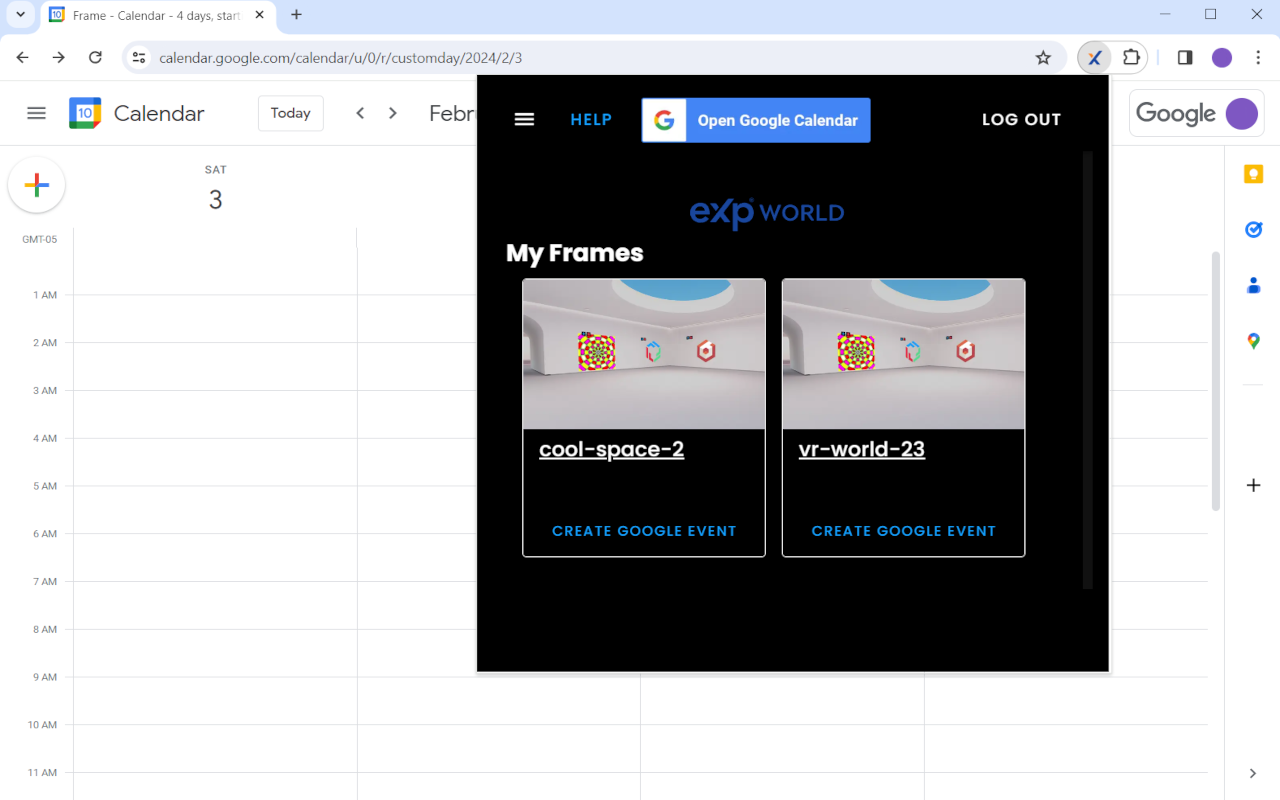Click the HELP link in Frame popup

point(591,120)
